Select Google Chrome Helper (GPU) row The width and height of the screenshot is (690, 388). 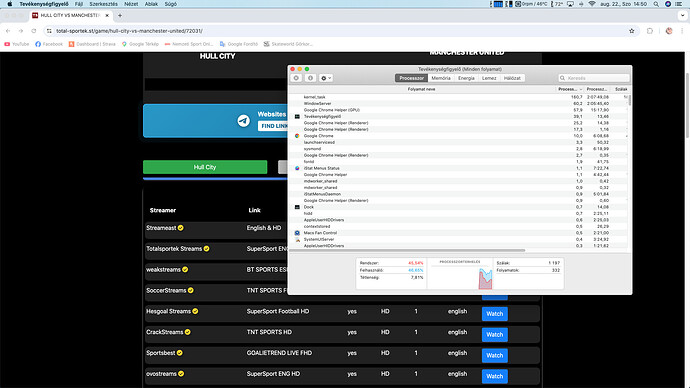pos(458,110)
